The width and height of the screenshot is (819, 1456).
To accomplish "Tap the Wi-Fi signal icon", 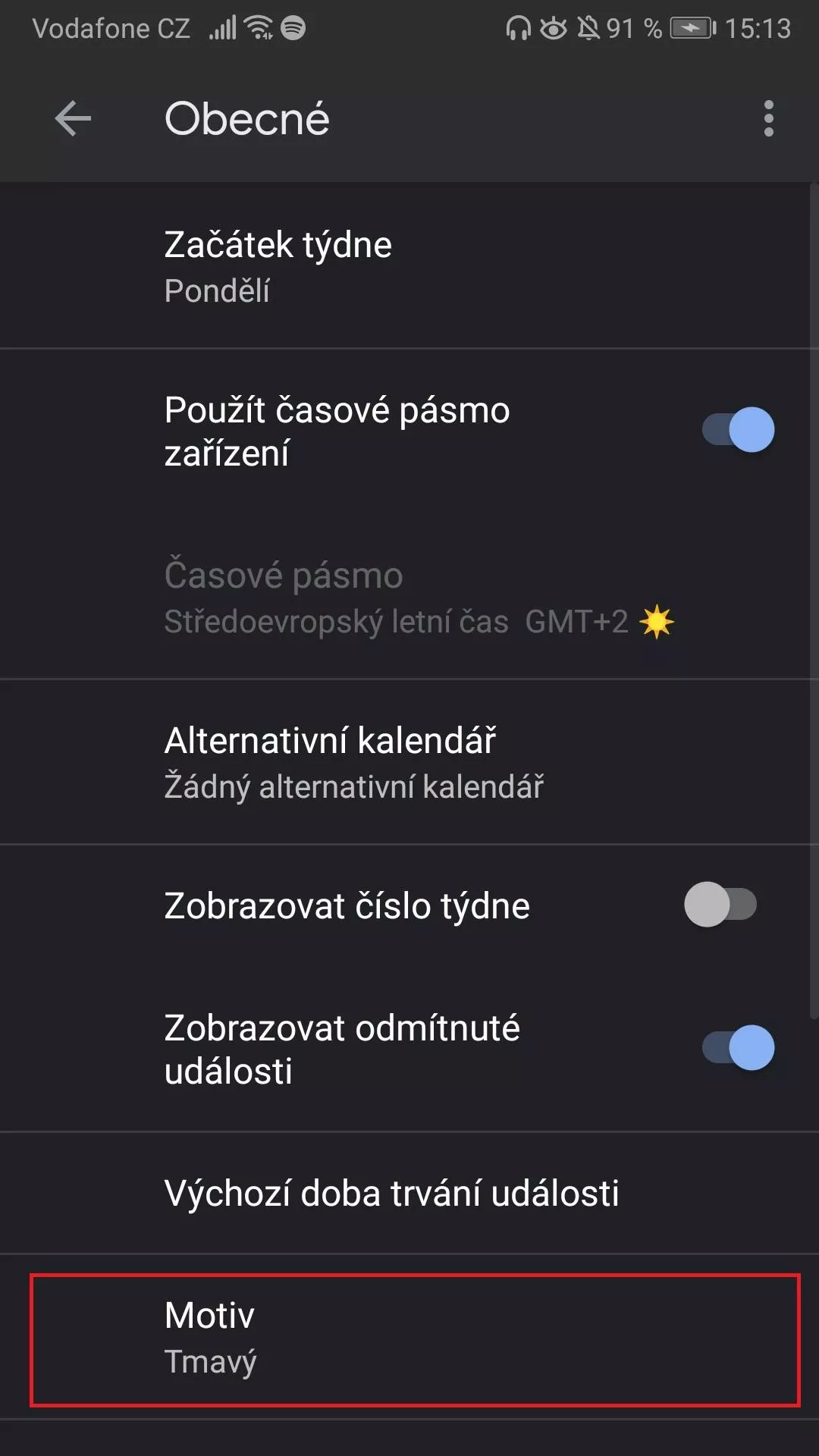I will [x=258, y=29].
